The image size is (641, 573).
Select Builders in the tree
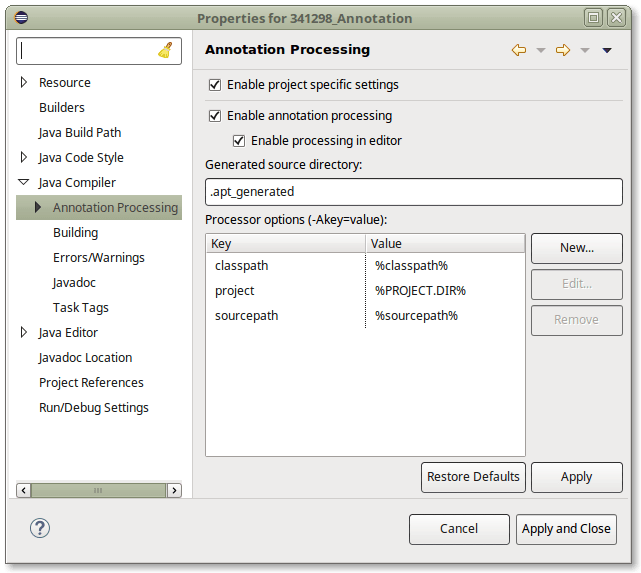coord(62,107)
